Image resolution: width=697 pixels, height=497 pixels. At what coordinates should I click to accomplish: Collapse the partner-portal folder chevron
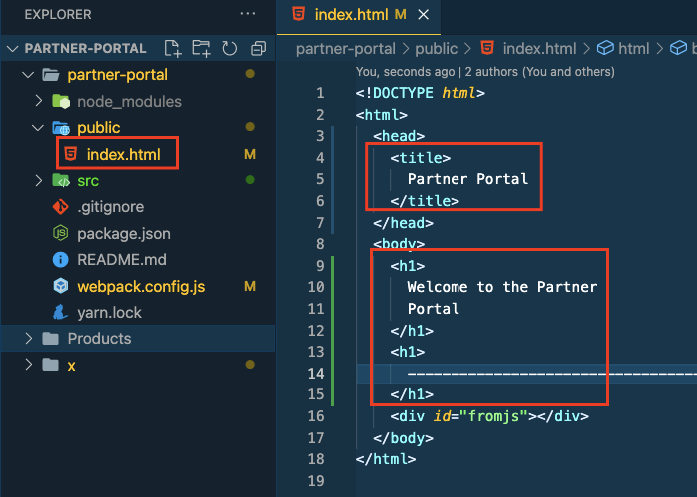[28, 75]
